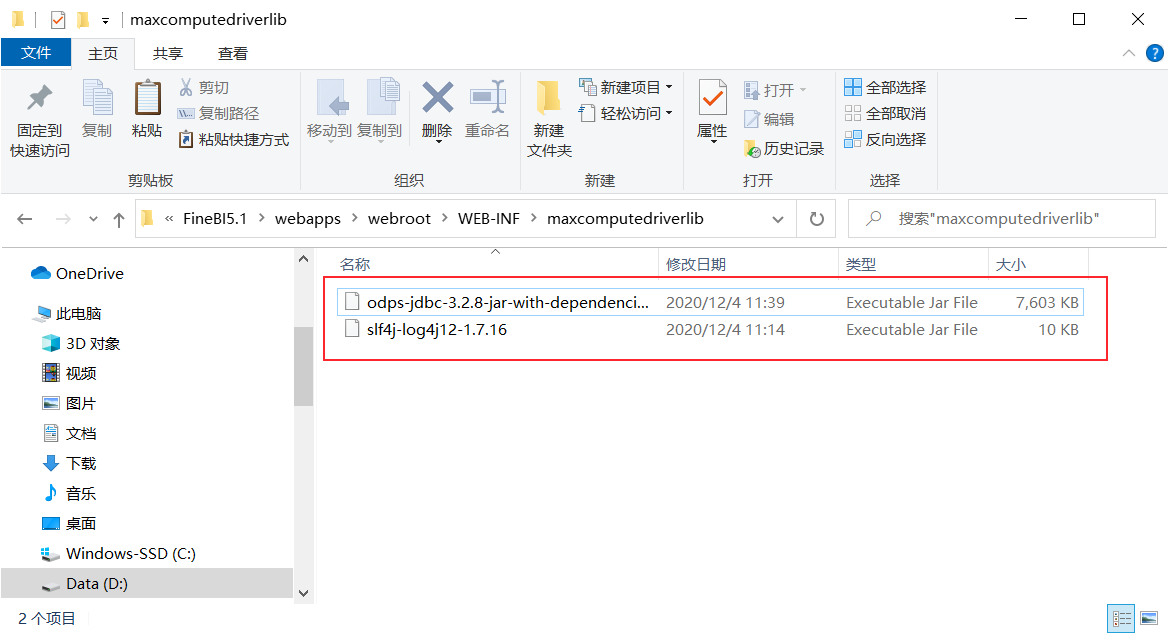The image size is (1169, 634).
Task: Open New item (新建项目) dropdown
Action: click(626, 87)
